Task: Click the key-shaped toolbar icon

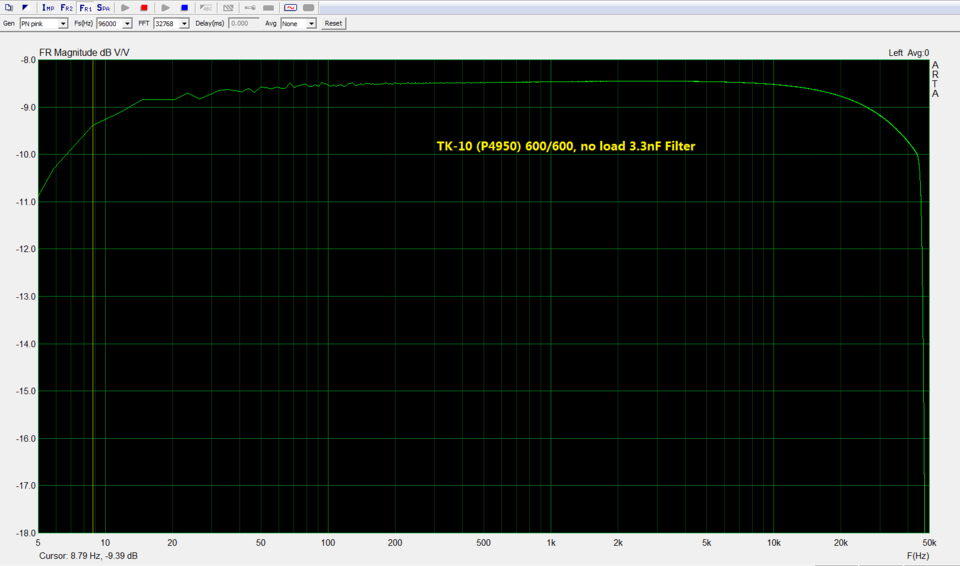Action: (x=250, y=7)
